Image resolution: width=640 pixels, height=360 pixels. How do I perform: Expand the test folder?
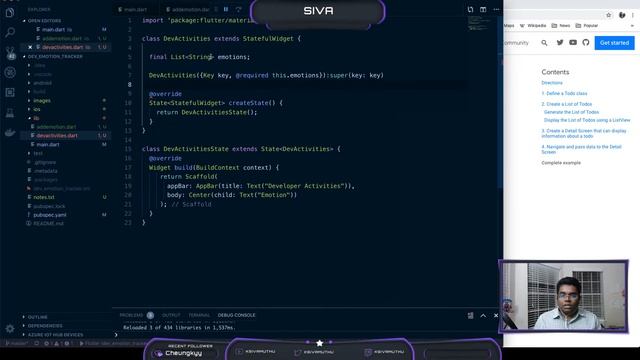(x=38, y=153)
